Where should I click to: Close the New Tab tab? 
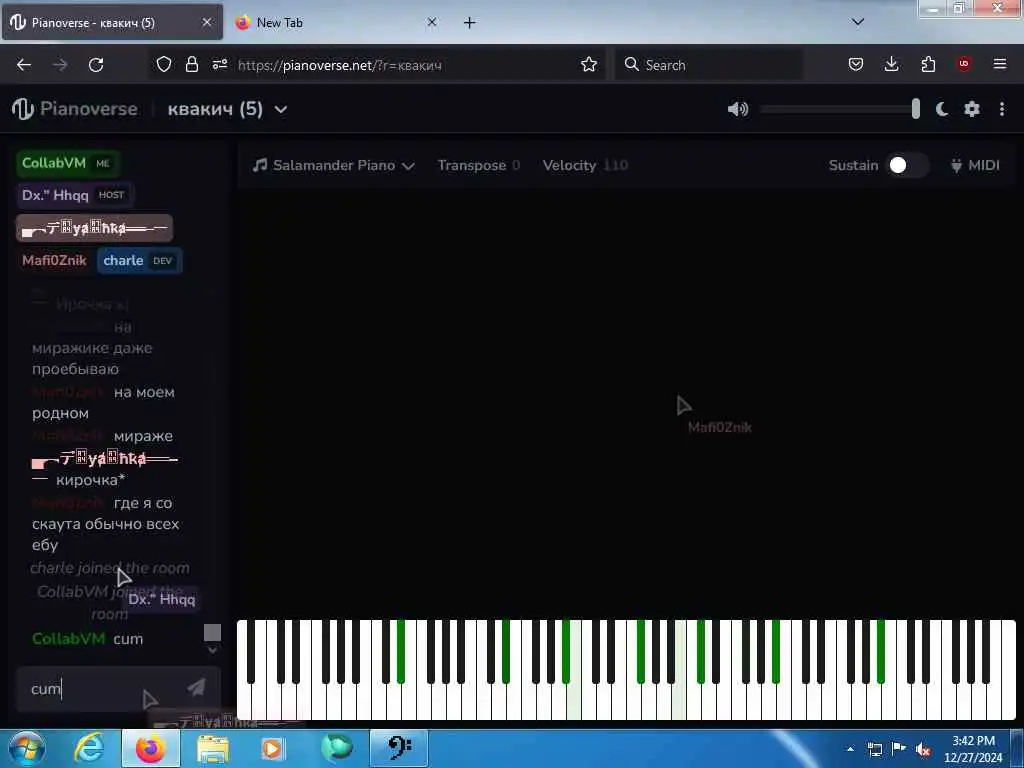[432, 22]
